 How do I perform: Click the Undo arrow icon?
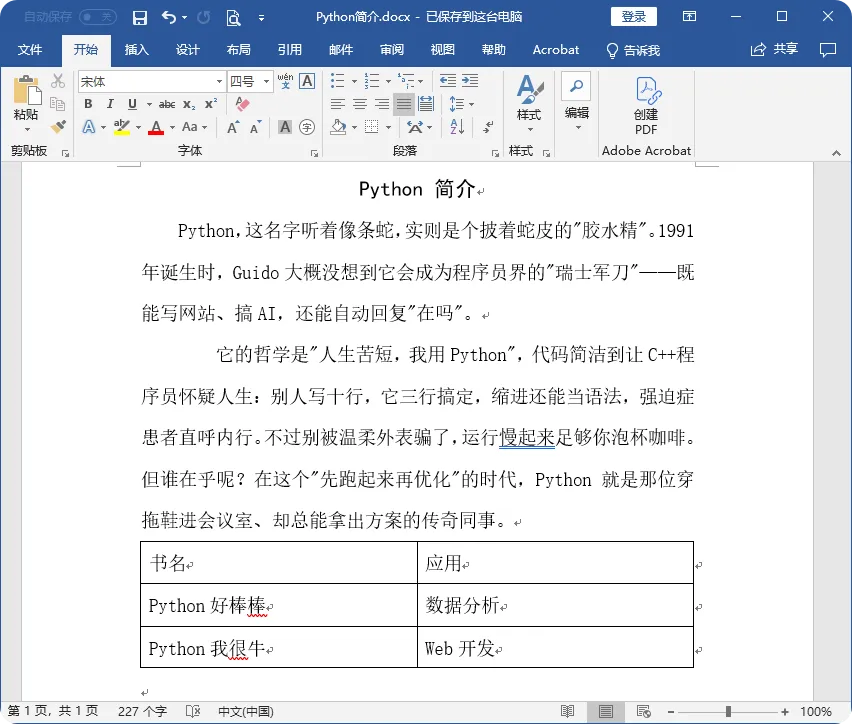click(x=168, y=17)
